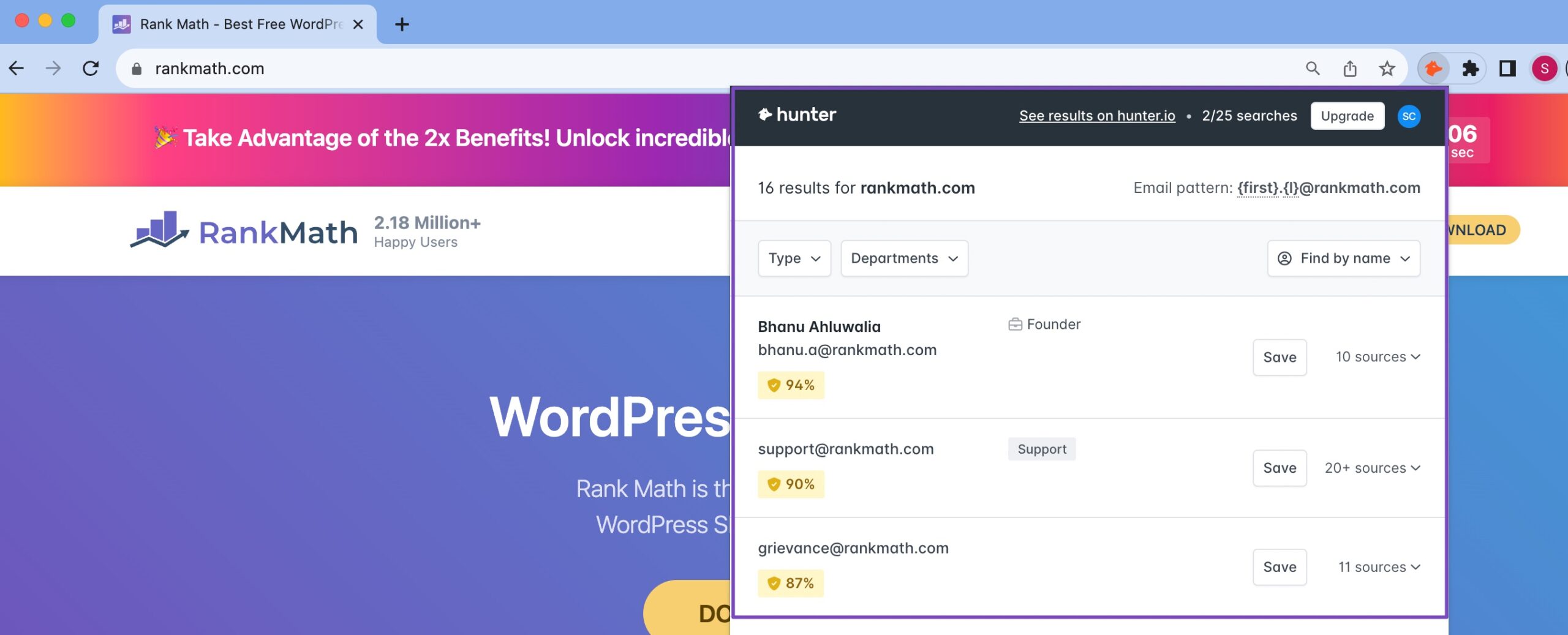This screenshot has width=1568, height=635.
Task: Click the browser back arrow
Action: [x=17, y=68]
